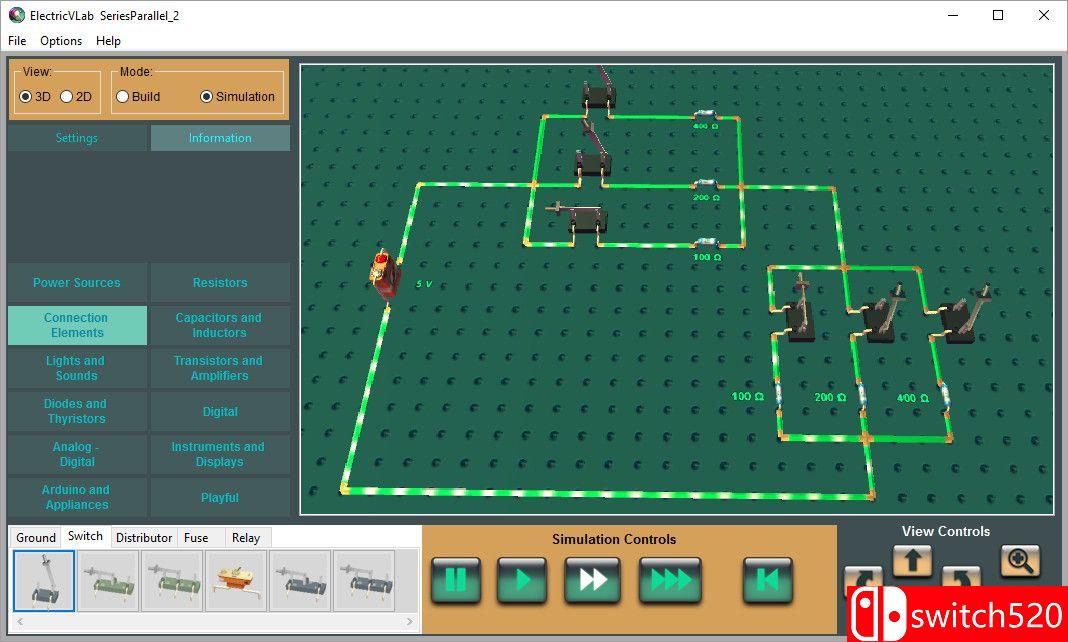Select the first toggle switch component thumbnail

point(44,581)
